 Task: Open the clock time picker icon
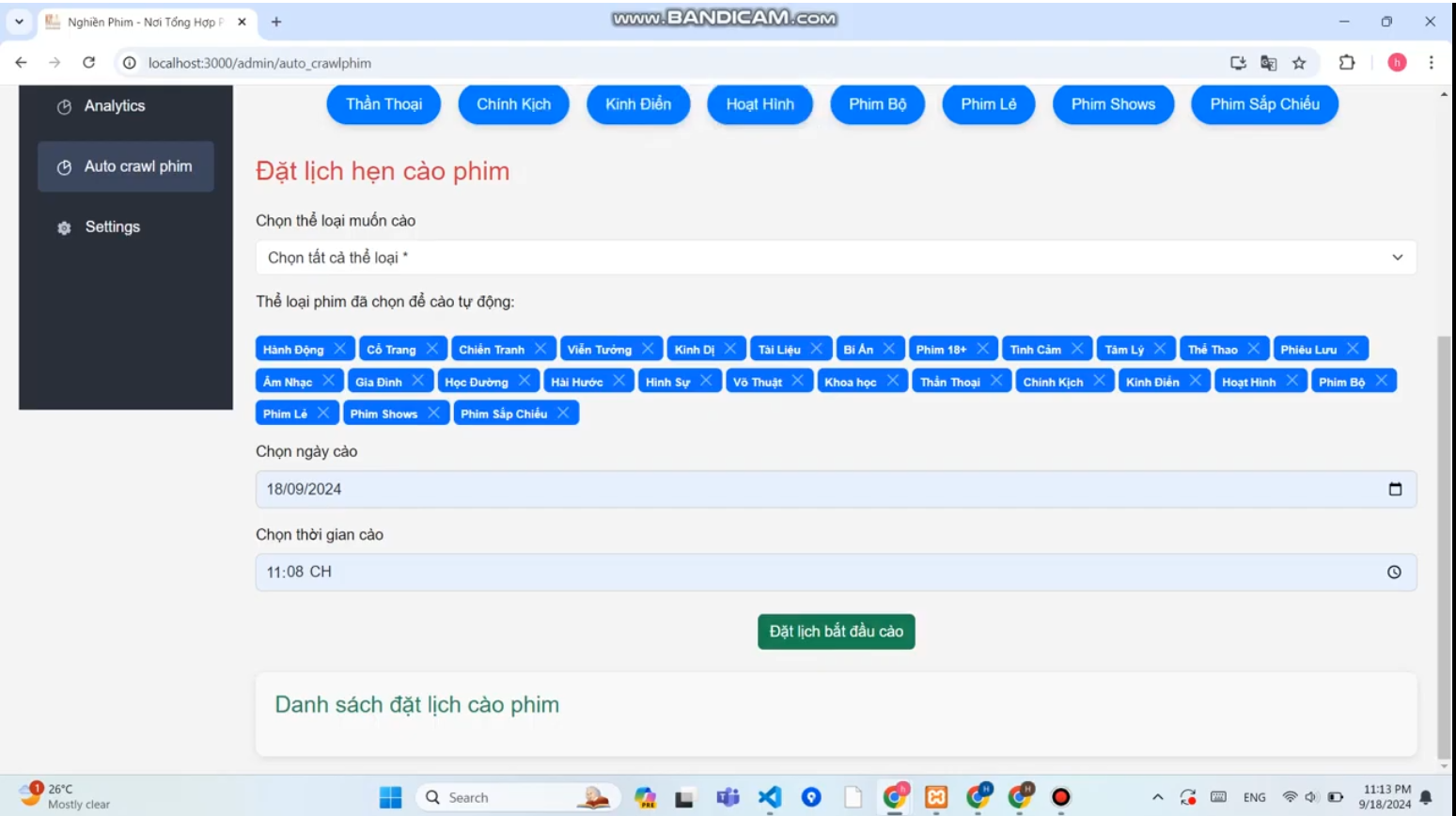point(1394,572)
